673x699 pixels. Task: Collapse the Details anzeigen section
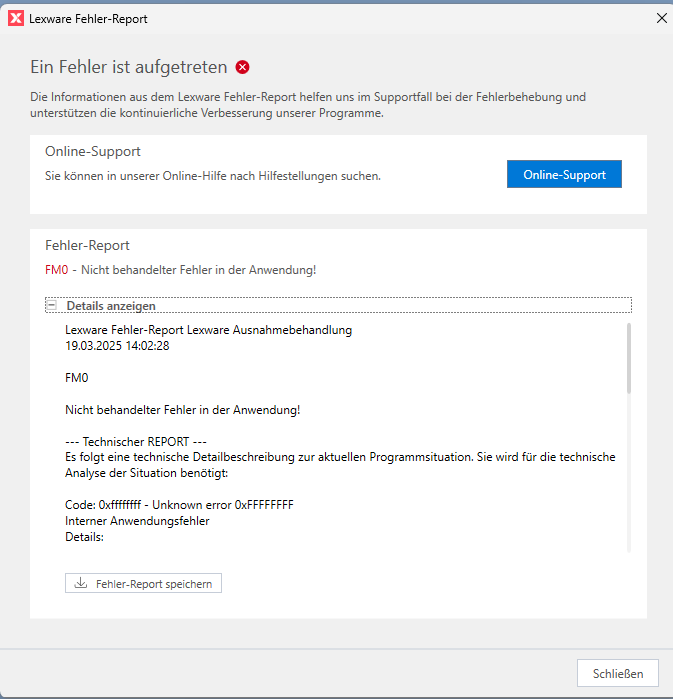point(52,305)
